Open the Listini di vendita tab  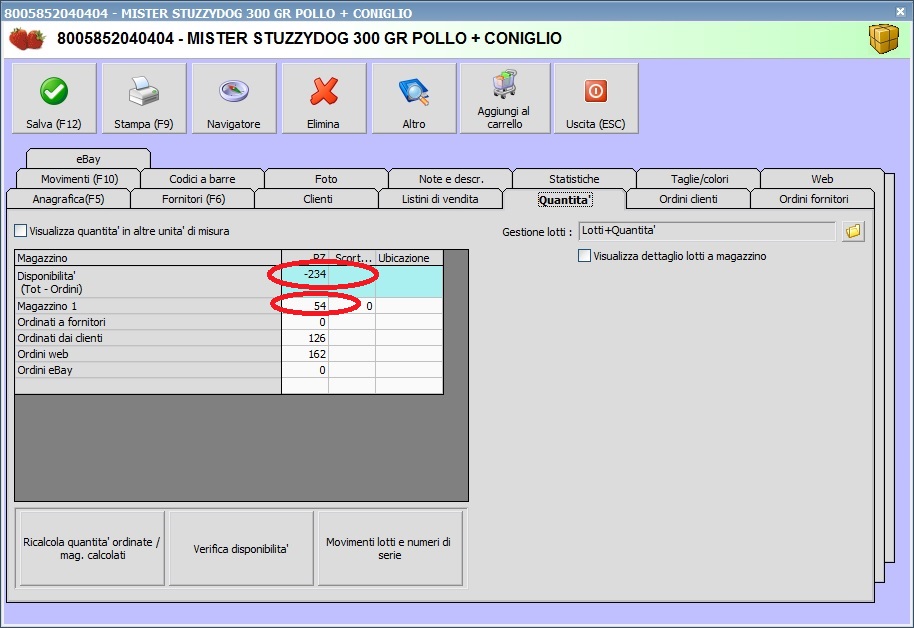(x=440, y=199)
